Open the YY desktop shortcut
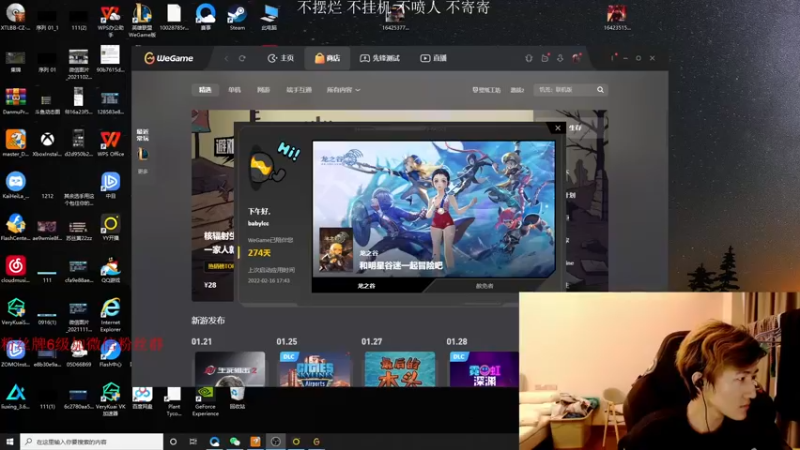This screenshot has width=800, height=450. (x=110, y=228)
